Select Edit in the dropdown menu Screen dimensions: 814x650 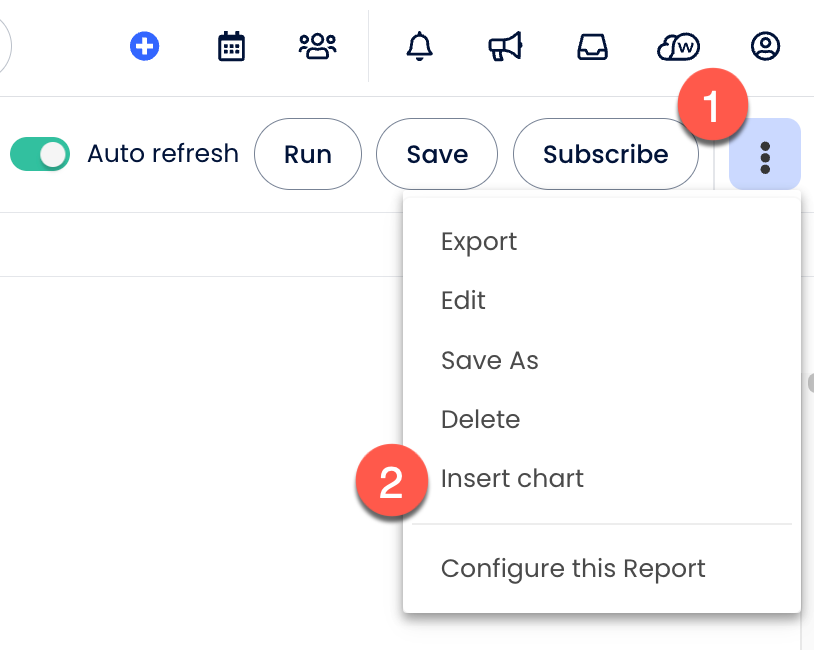(x=463, y=301)
